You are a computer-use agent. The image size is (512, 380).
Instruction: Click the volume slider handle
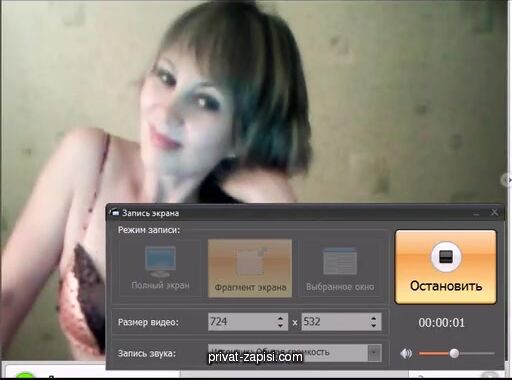[x=454, y=353]
